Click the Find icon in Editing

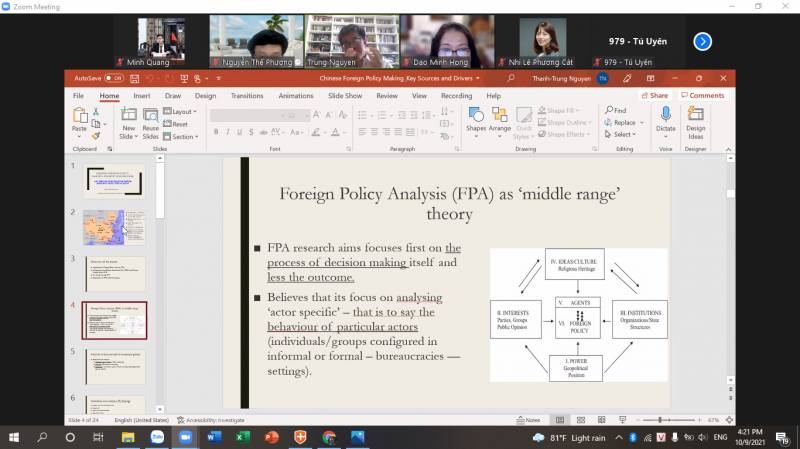click(x=617, y=110)
